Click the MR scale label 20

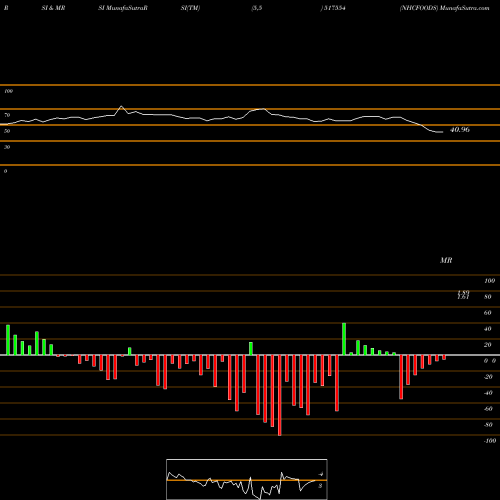point(488,345)
